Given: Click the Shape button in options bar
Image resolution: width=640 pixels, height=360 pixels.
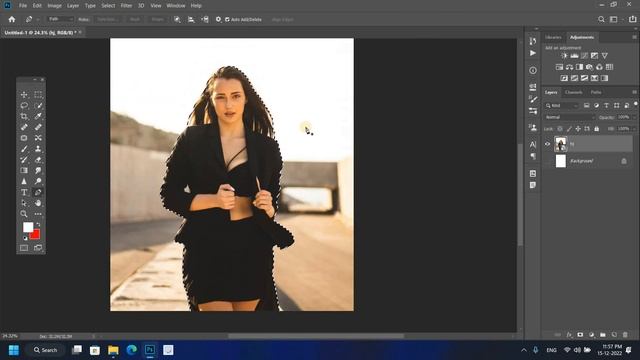Looking at the screenshot, I should tap(158, 19).
